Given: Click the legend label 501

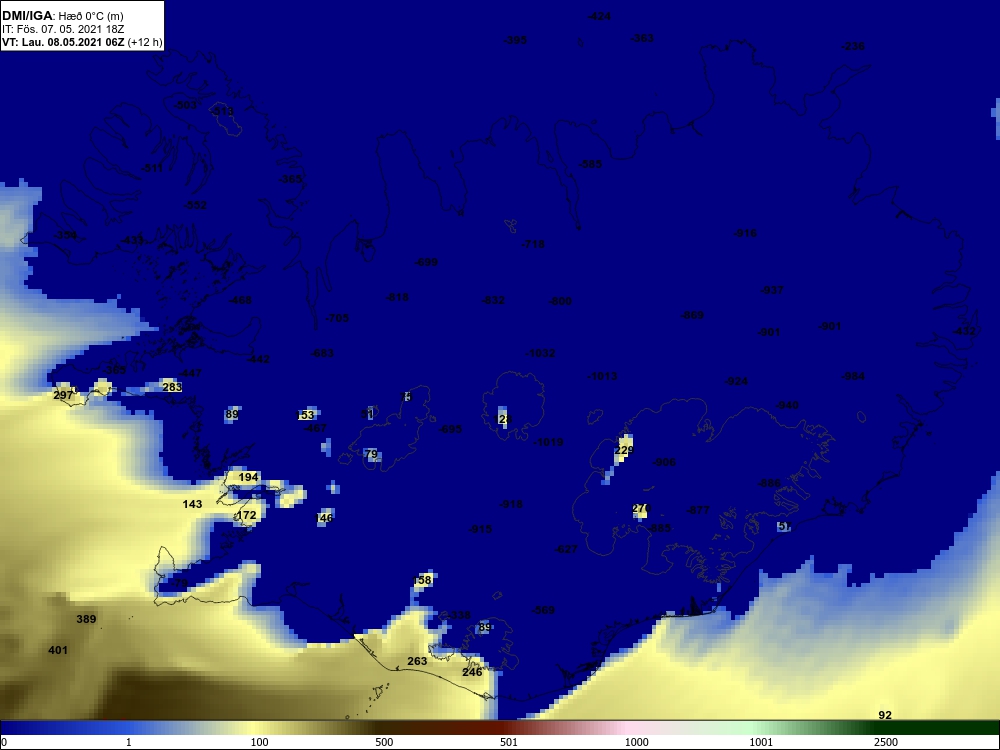Looking at the screenshot, I should (509, 742).
